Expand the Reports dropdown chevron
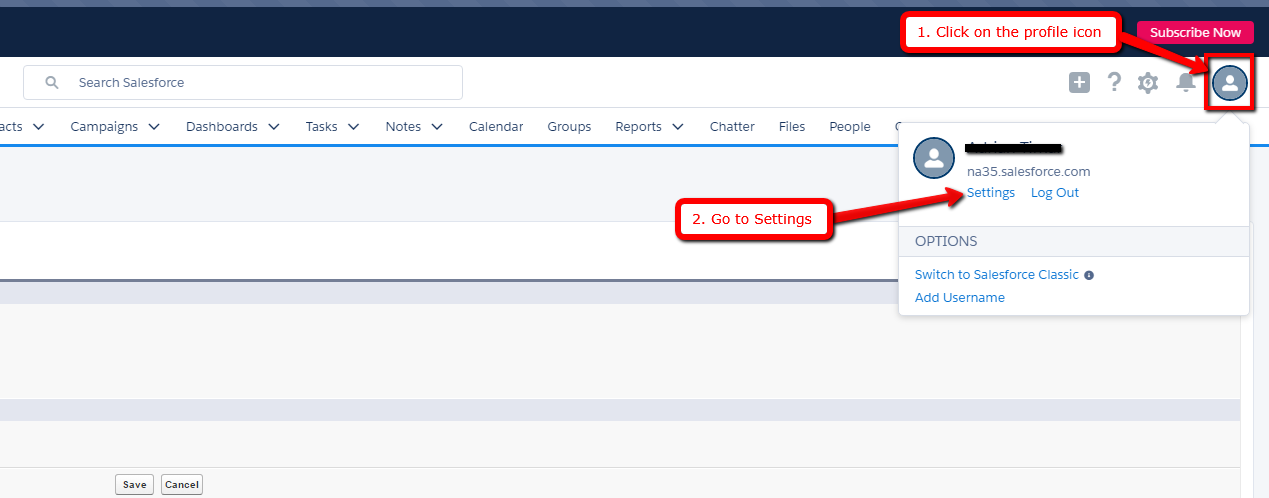The width and height of the screenshot is (1269, 498). [678, 127]
